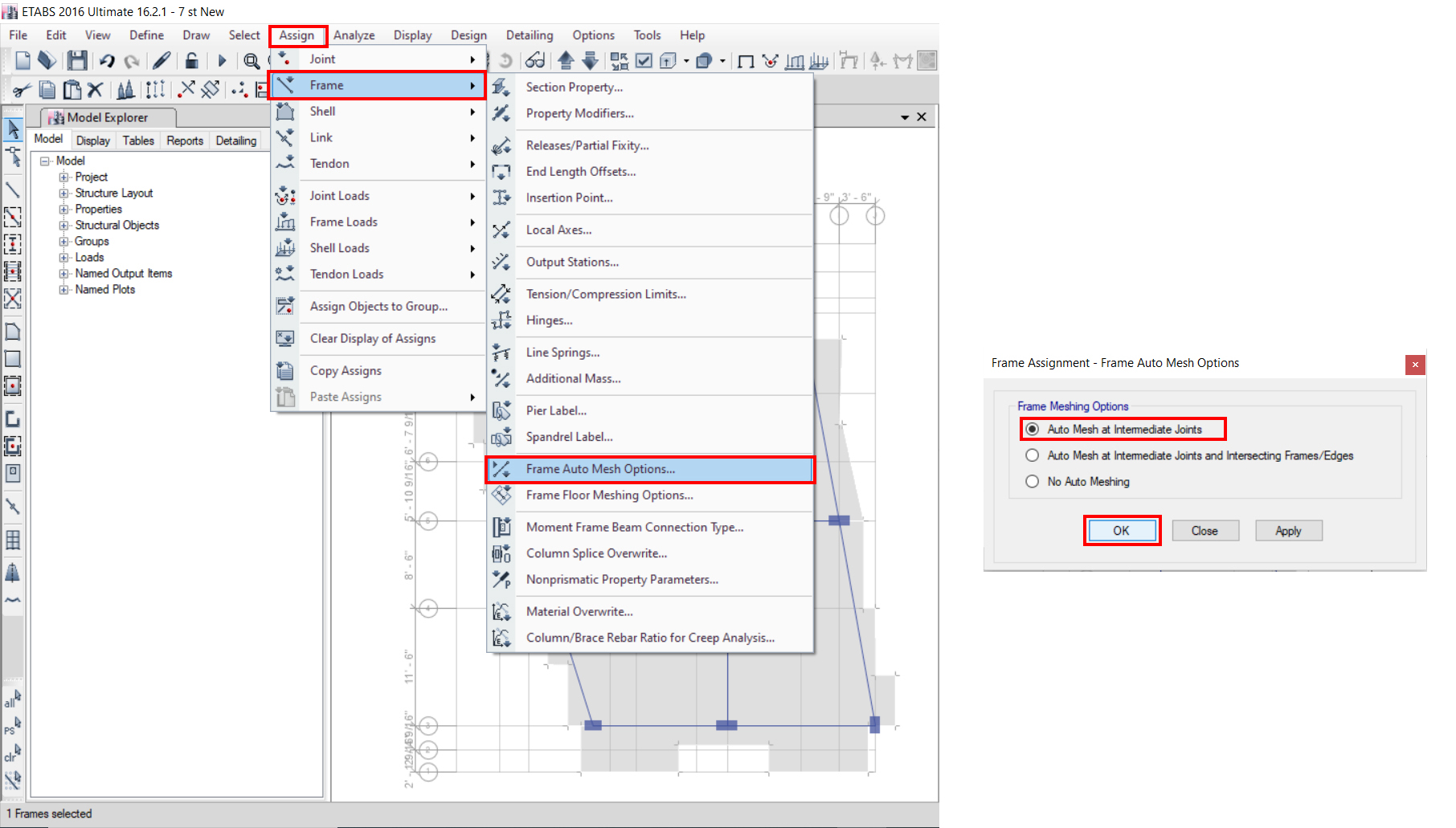Select the Save model icon
The width and height of the screenshot is (1456, 828).
(77, 60)
